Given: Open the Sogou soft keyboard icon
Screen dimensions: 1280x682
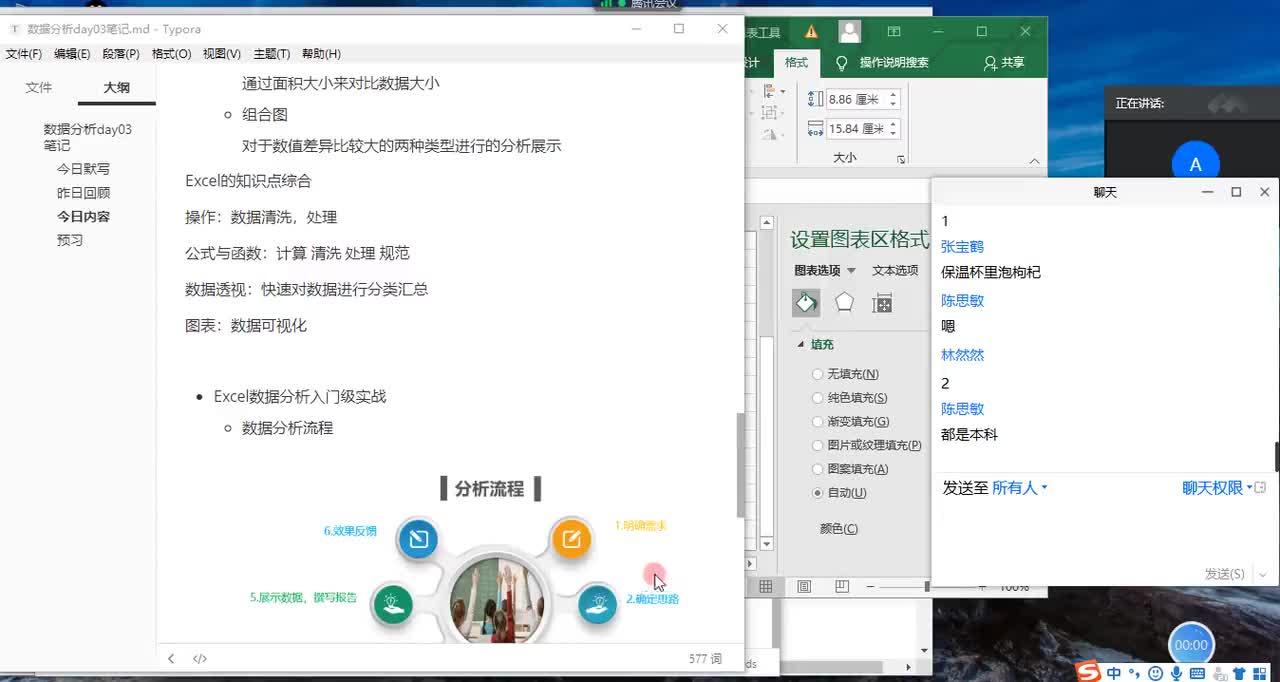Looking at the screenshot, I should click(1198, 674).
